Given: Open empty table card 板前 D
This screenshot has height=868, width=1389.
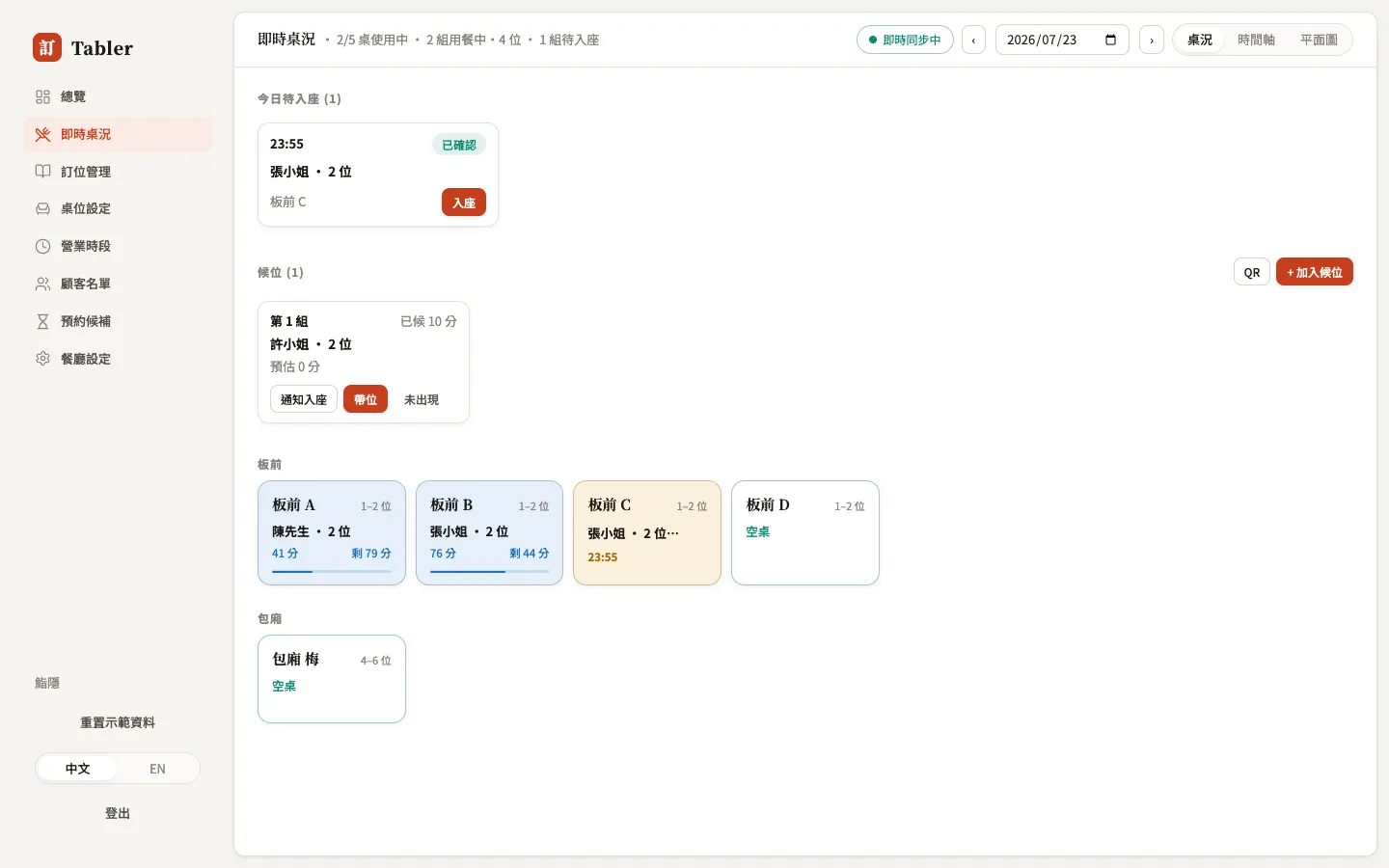Looking at the screenshot, I should [805, 532].
